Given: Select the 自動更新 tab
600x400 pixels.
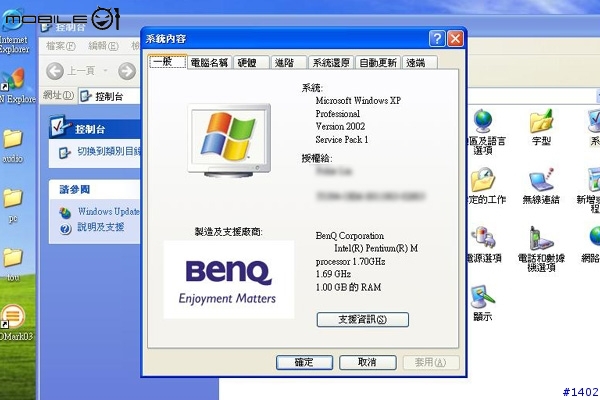Looking at the screenshot, I should tap(378, 62).
